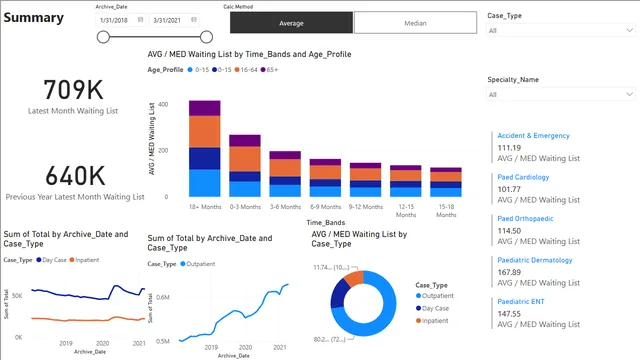Click Day Case legend in line chart

pyautogui.click(x=51, y=260)
